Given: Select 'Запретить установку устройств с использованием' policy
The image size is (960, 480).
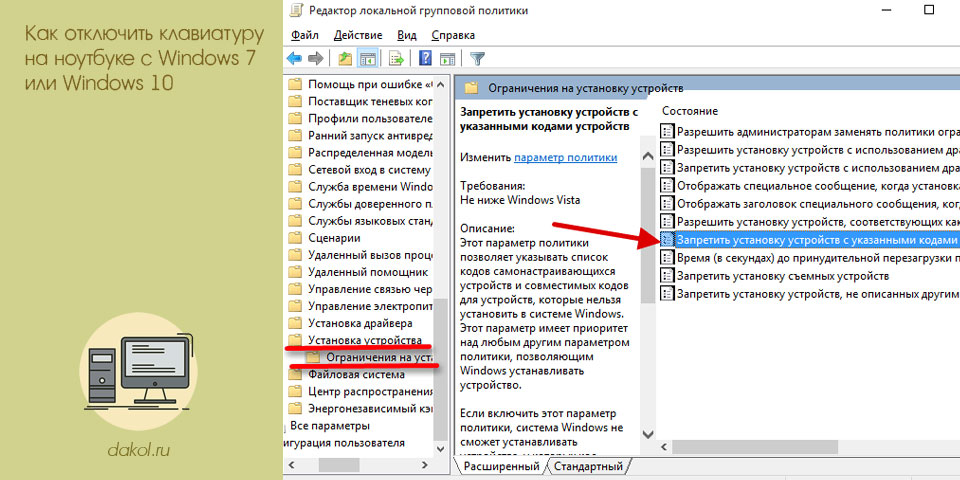Looking at the screenshot, I should click(x=818, y=167).
